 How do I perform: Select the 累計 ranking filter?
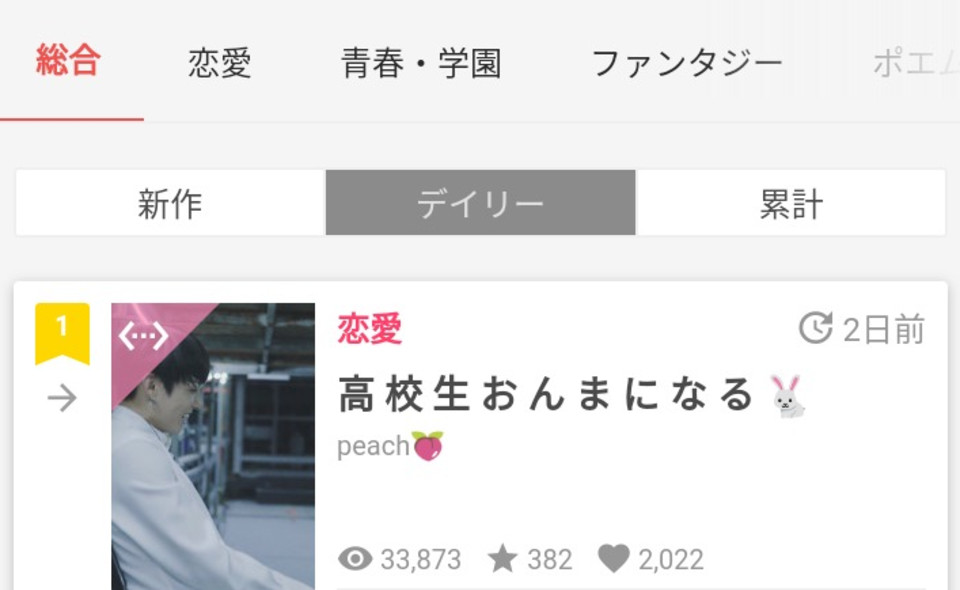(x=790, y=203)
